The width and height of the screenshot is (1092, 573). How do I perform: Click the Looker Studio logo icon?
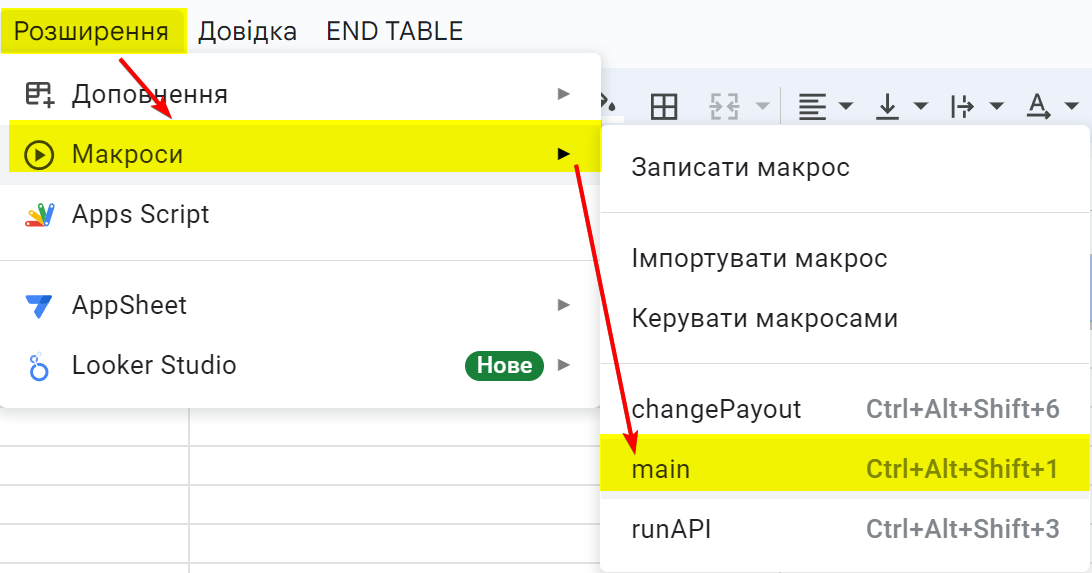(x=39, y=366)
